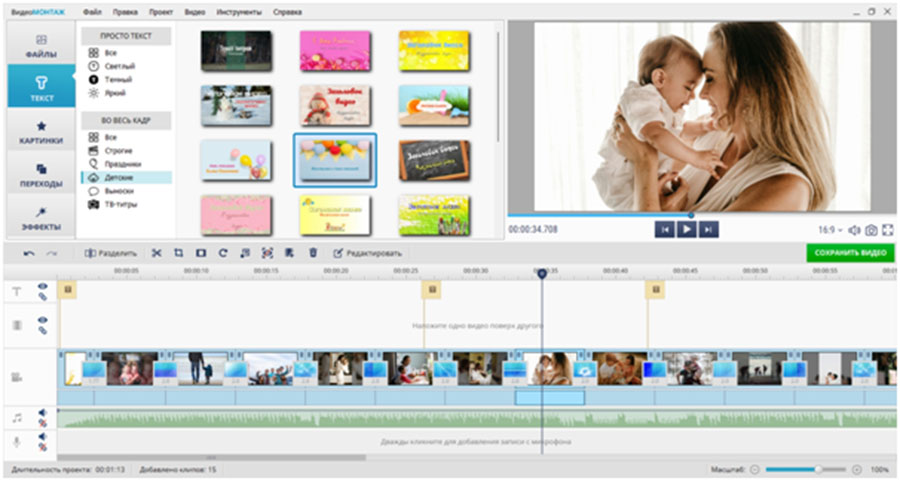Click the rotate clip icon
This screenshot has width=900, height=481.
click(223, 253)
